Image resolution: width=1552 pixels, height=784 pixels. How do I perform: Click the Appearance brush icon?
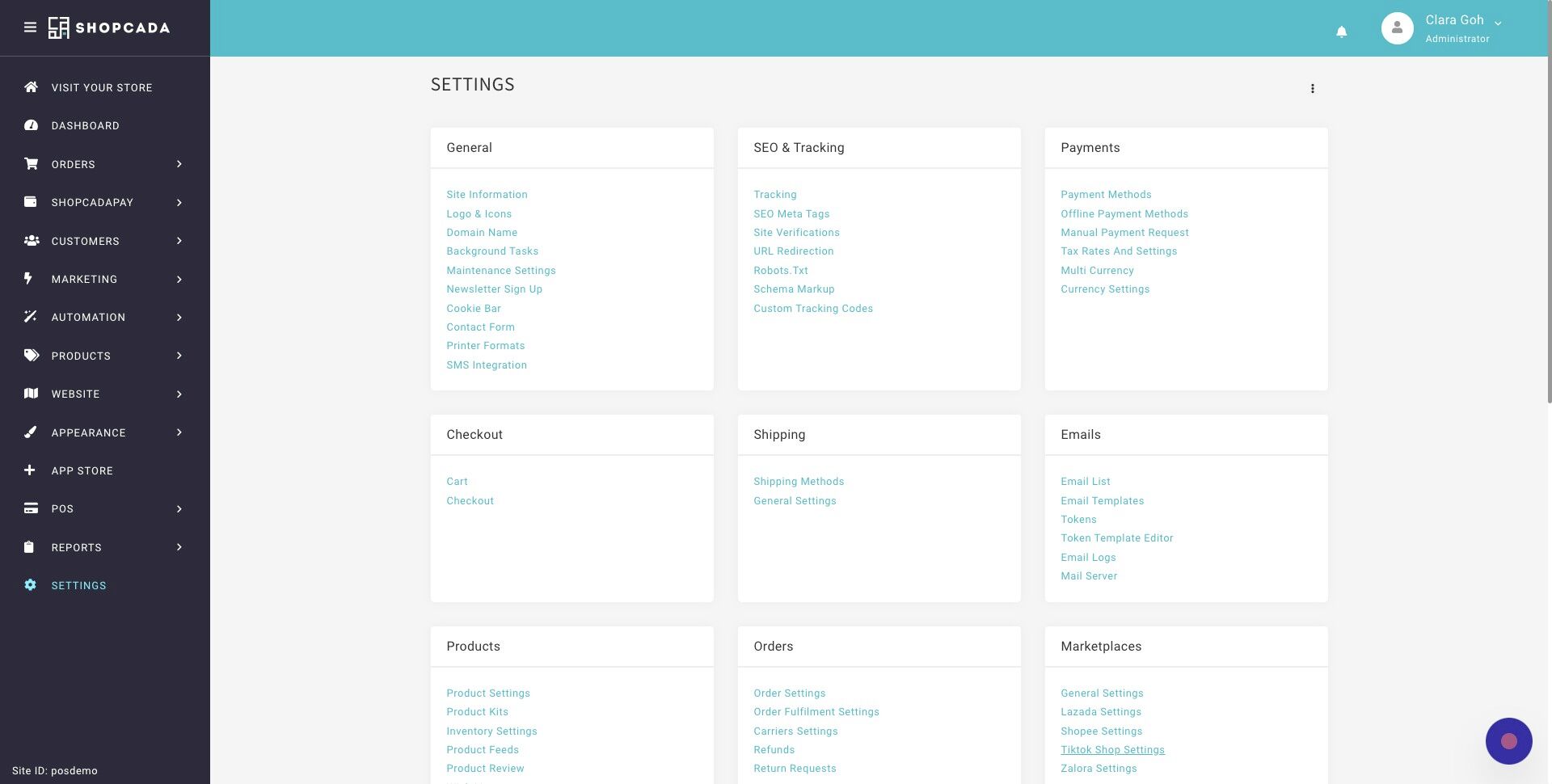click(31, 432)
